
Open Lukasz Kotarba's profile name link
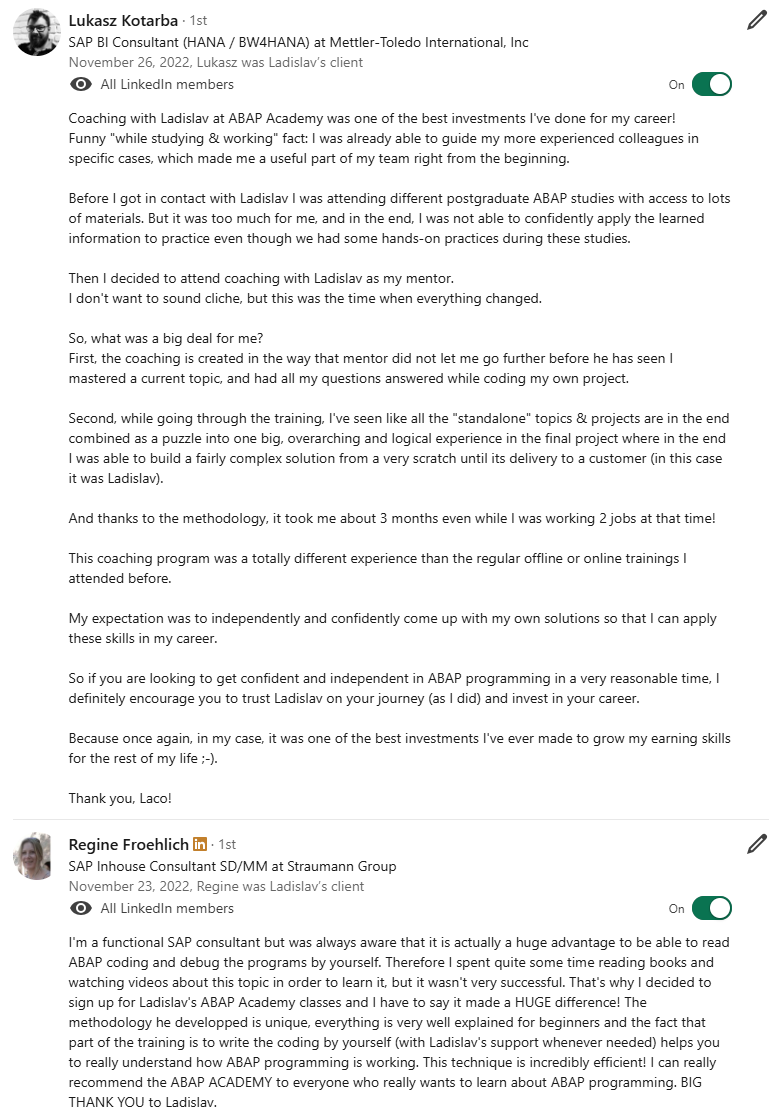tap(123, 21)
